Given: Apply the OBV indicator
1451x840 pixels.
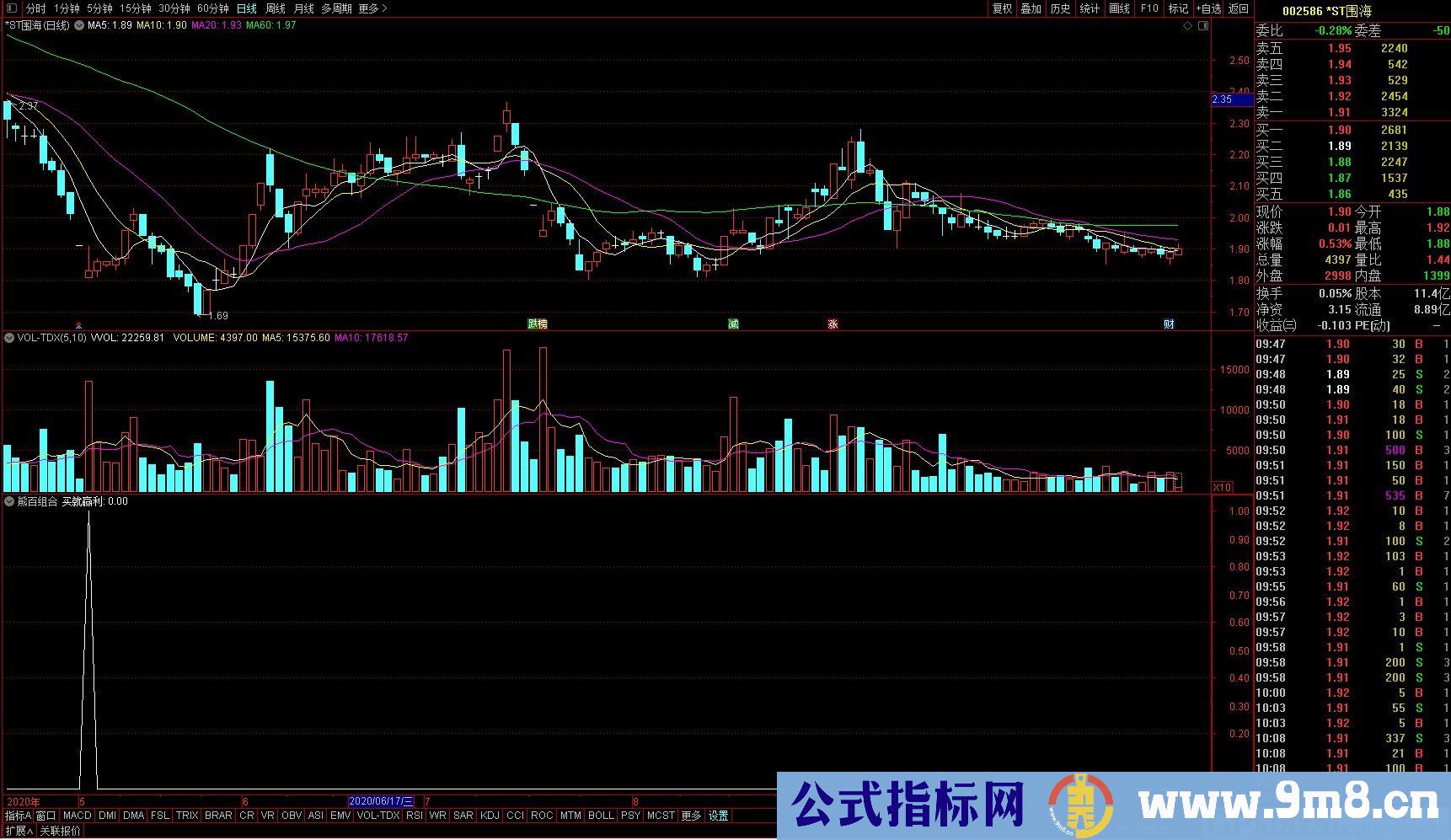Looking at the screenshot, I should coord(292,816).
